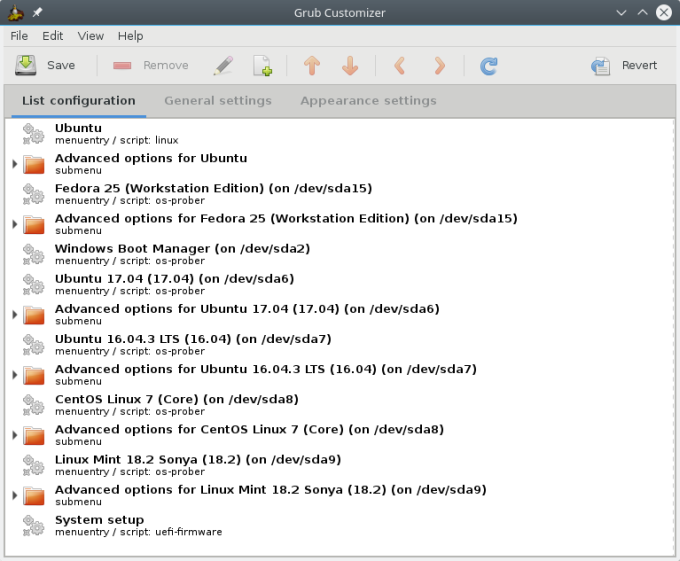This screenshot has width=680, height=561.
Task: Select Linux Mint 18.2 Sonya entry text
Action: point(198,460)
